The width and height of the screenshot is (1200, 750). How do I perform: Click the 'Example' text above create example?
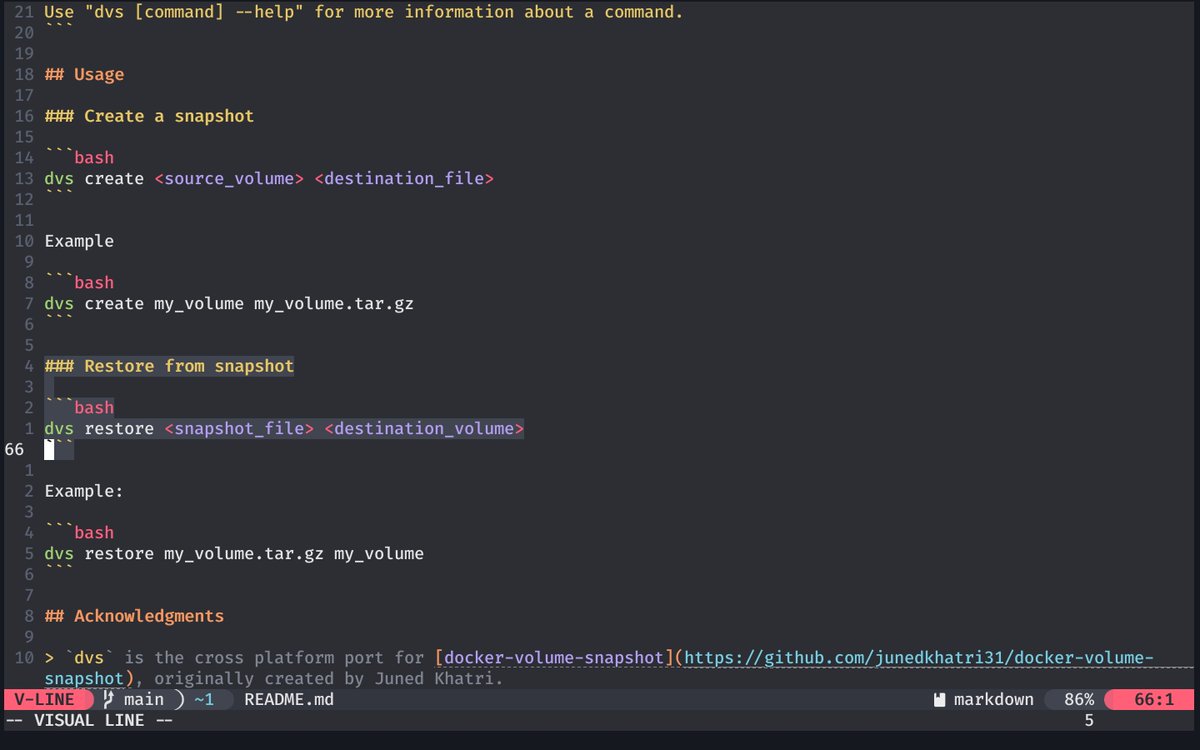(79, 241)
